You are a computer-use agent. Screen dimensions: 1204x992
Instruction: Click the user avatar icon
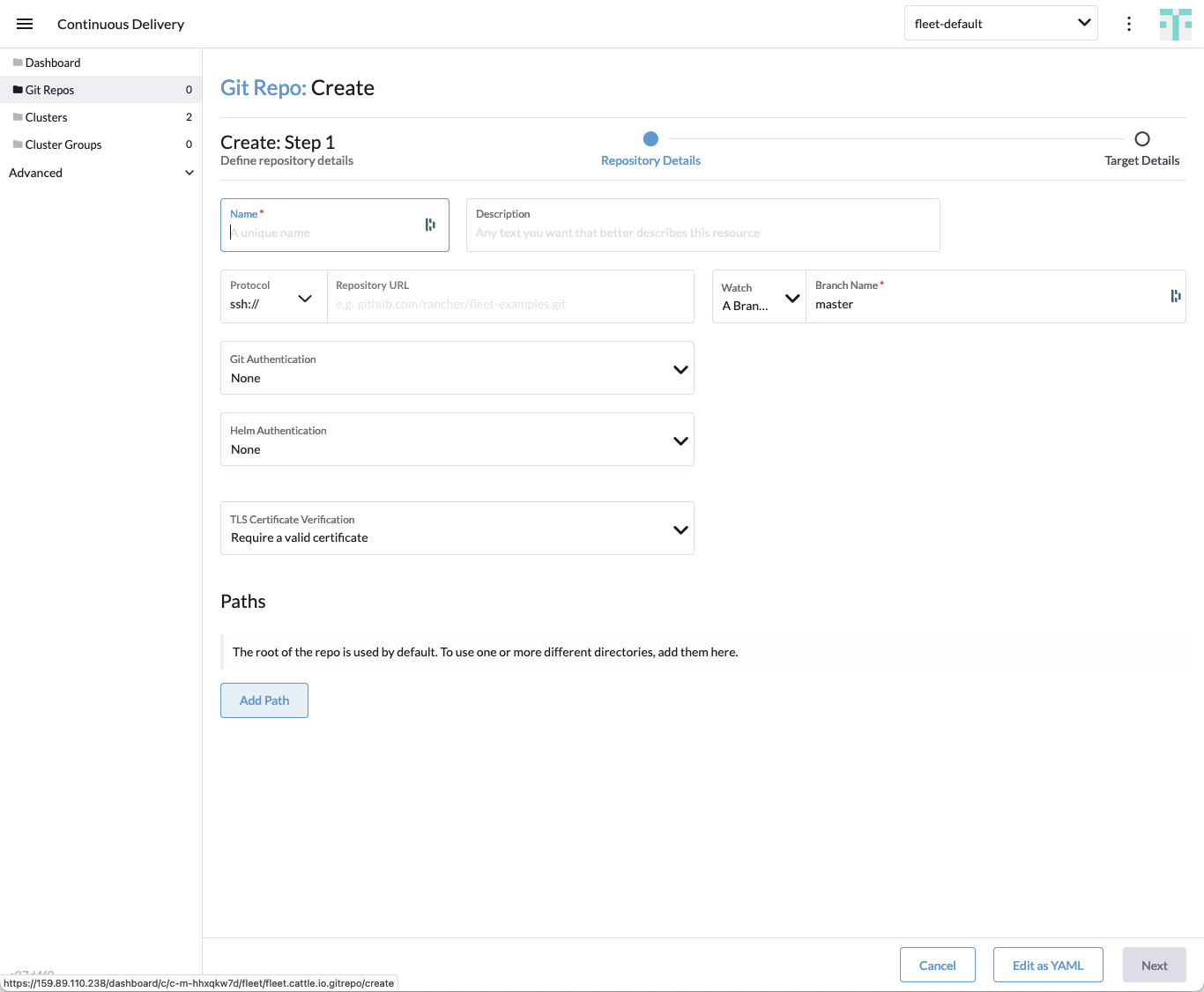pyautogui.click(x=1176, y=24)
